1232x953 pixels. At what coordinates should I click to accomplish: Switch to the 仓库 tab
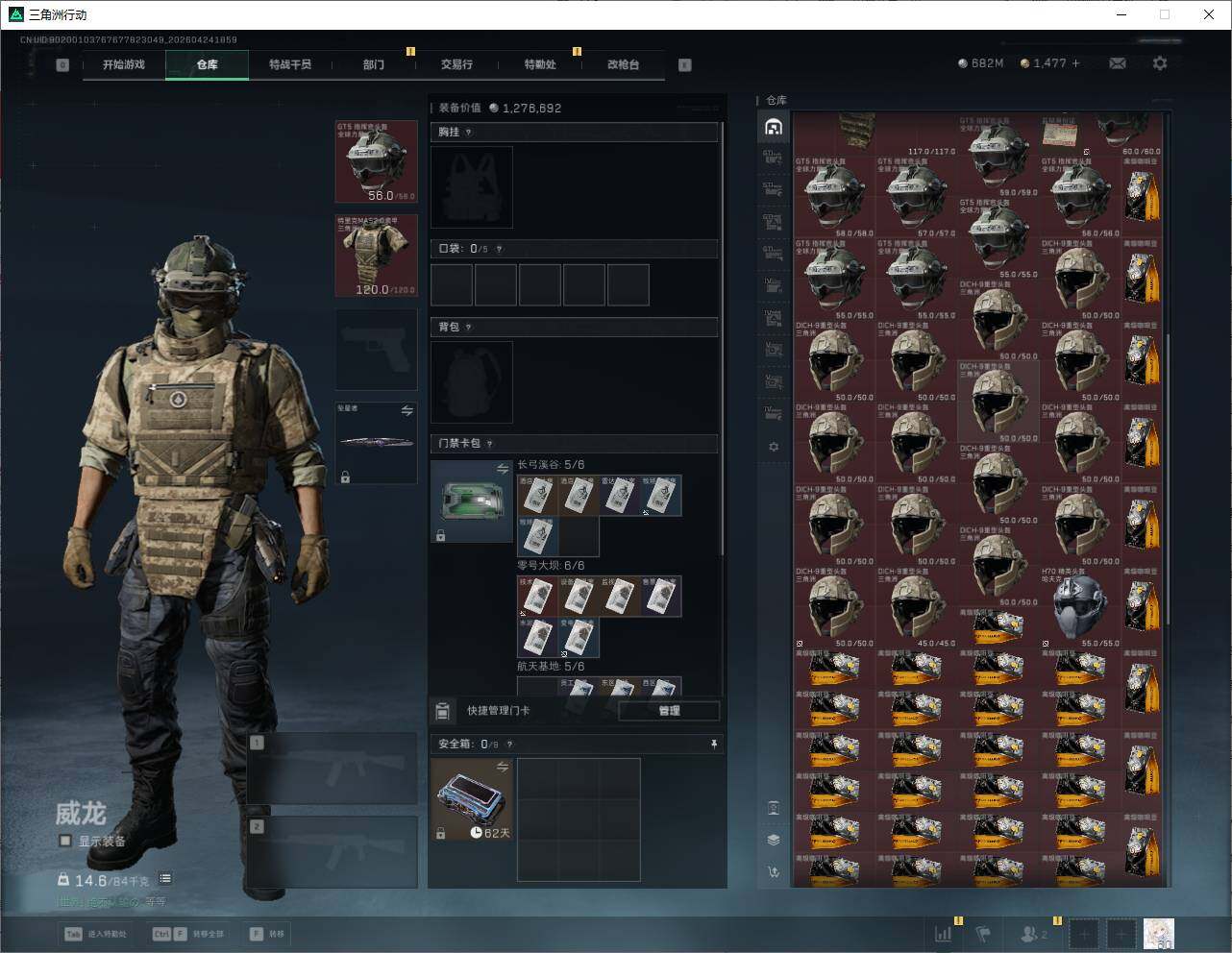click(207, 65)
